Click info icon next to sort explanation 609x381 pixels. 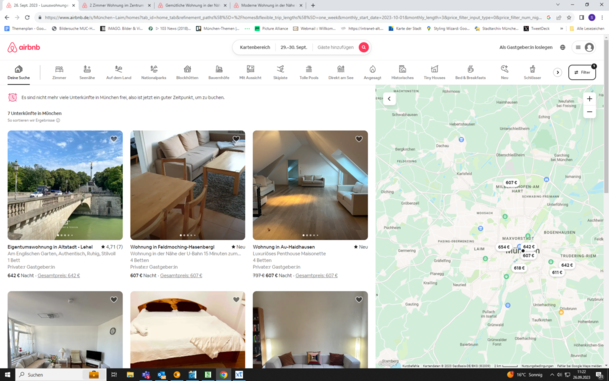[x=58, y=120]
